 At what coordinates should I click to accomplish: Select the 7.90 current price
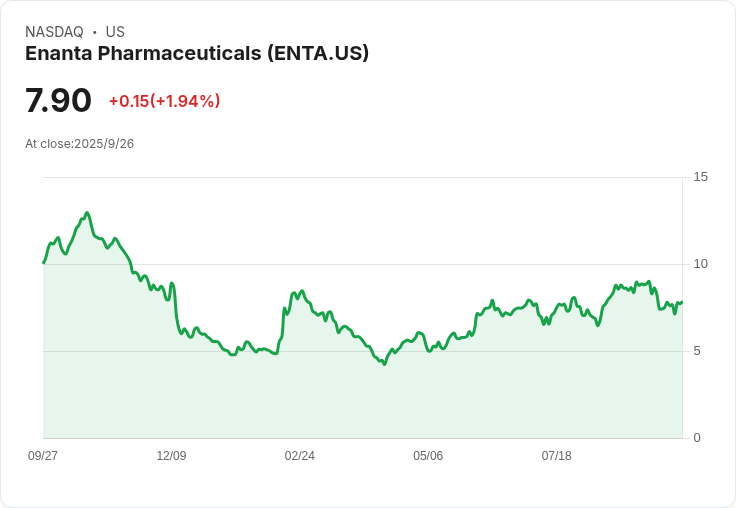pos(58,100)
